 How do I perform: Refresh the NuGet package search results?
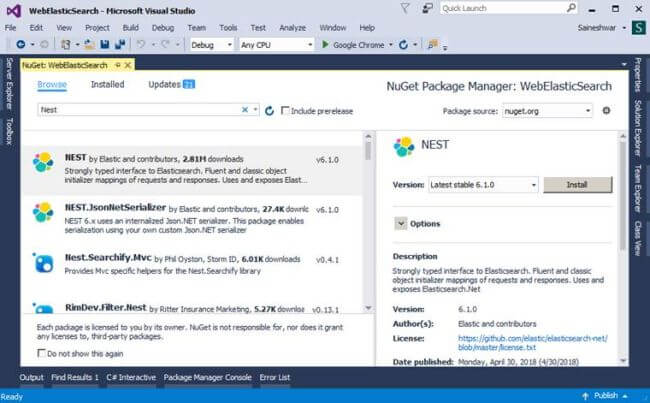coord(269,111)
